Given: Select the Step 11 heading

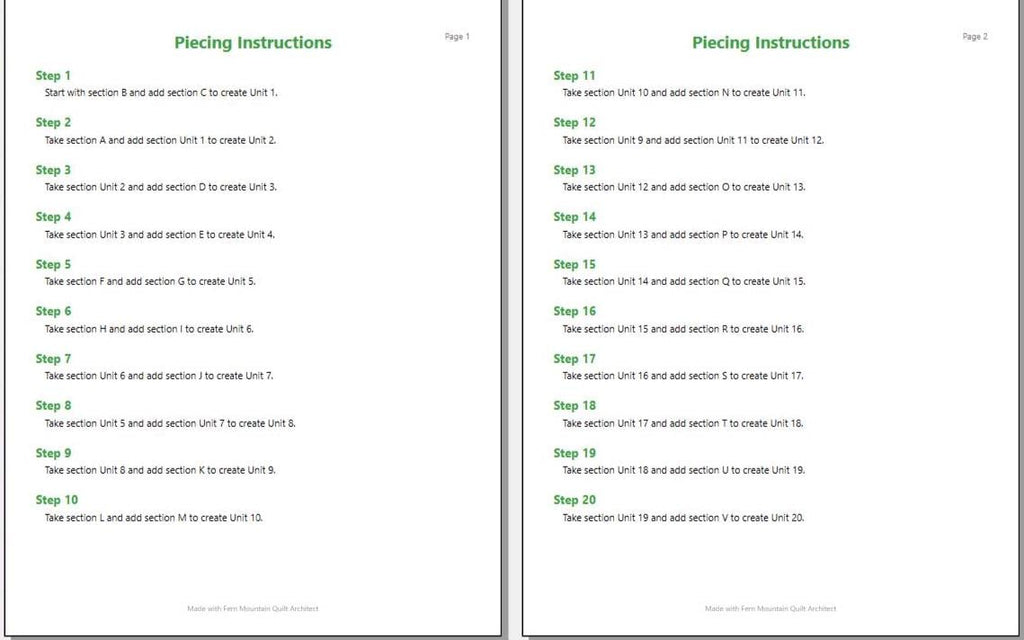Looking at the screenshot, I should (575, 76).
